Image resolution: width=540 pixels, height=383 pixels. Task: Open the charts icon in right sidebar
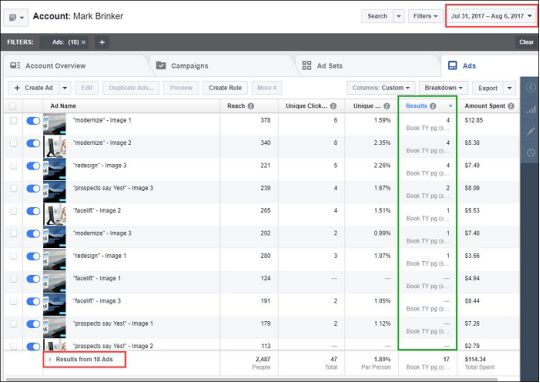[x=531, y=110]
